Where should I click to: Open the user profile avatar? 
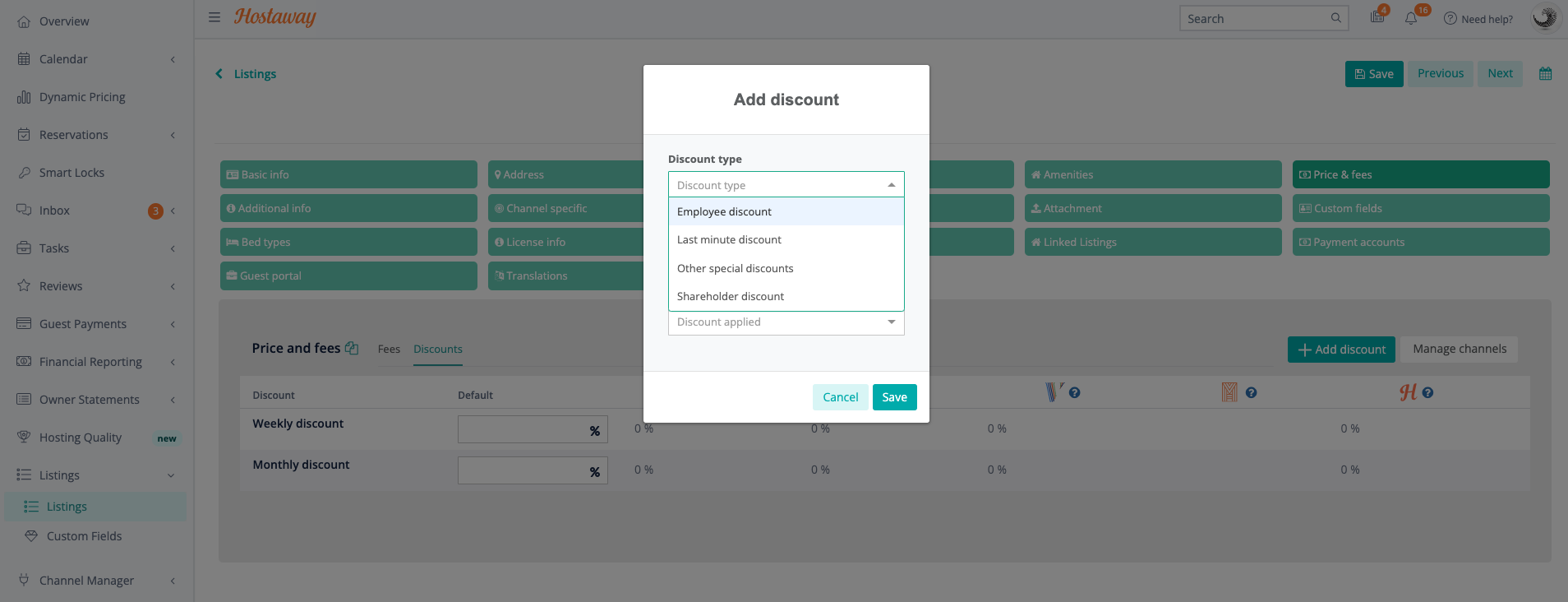1545,18
